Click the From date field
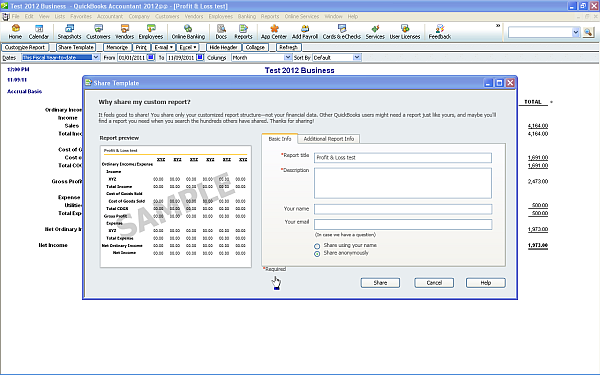This screenshot has width=600, height=375. 131,57
